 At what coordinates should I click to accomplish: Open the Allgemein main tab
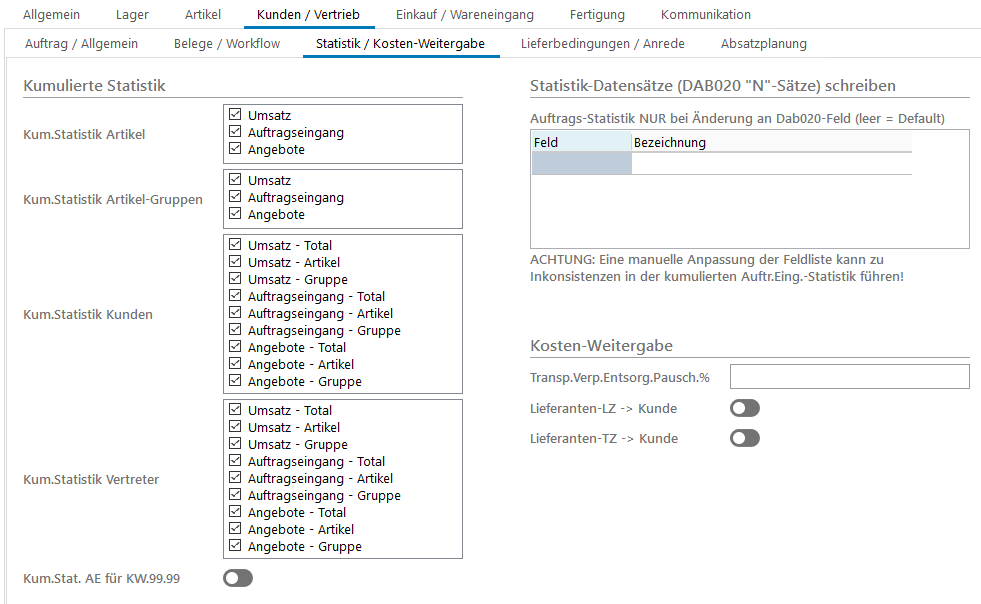click(51, 14)
